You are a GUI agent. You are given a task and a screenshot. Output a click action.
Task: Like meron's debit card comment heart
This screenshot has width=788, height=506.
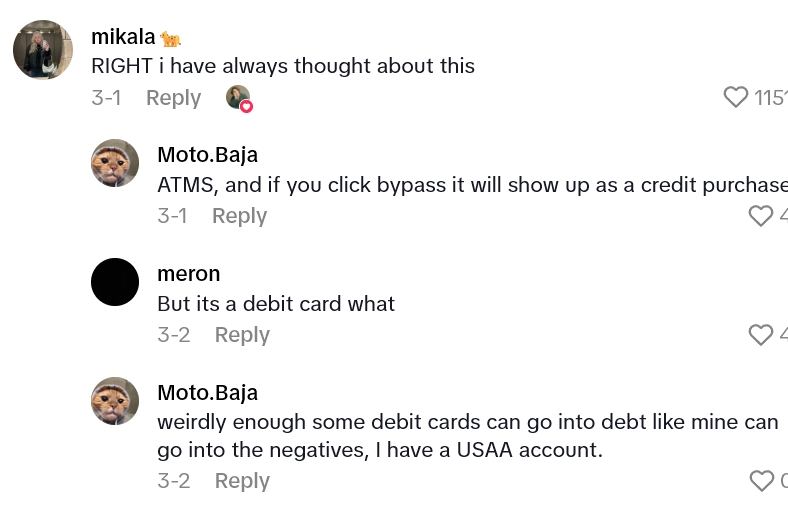761,334
